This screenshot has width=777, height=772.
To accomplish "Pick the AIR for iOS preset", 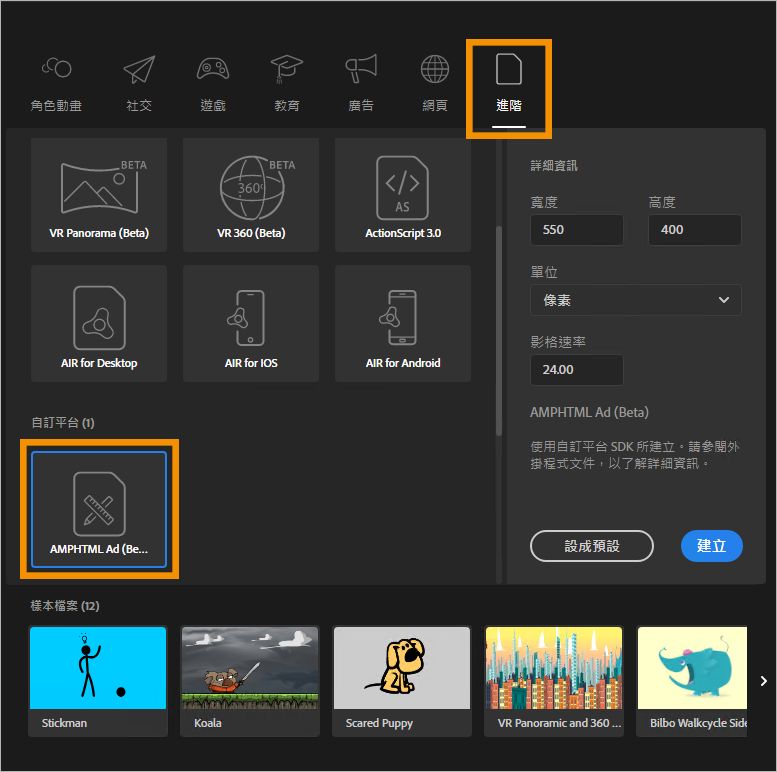I will point(251,324).
